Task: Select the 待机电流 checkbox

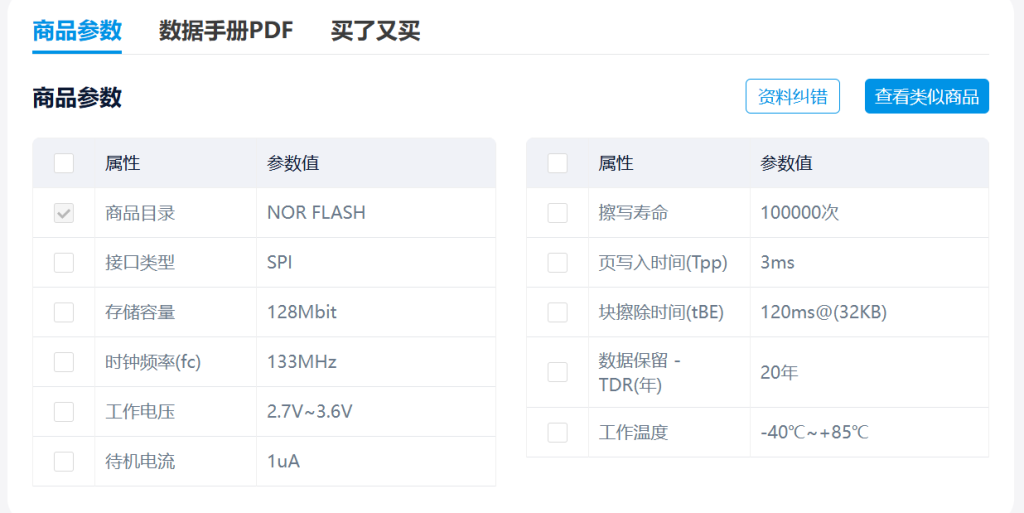Action: (64, 461)
